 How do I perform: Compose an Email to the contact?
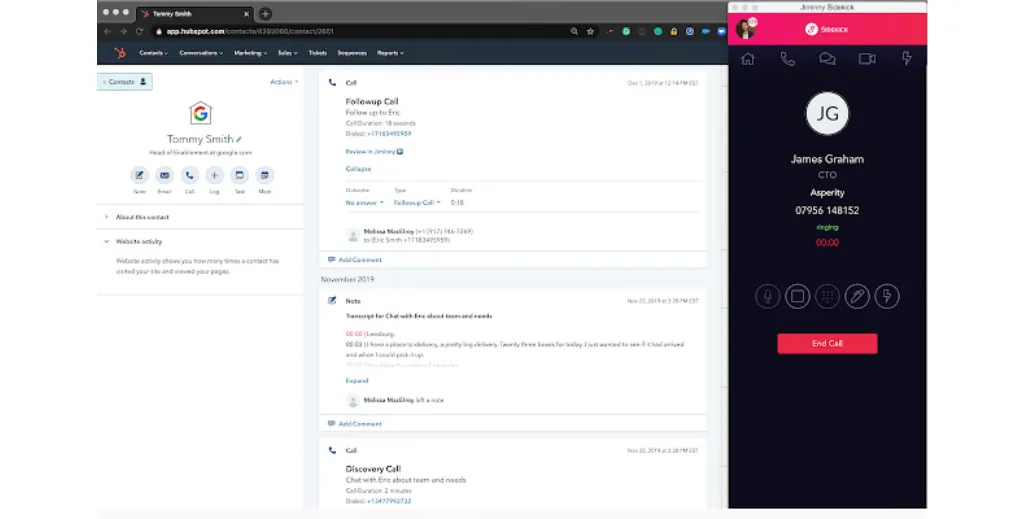[x=164, y=175]
